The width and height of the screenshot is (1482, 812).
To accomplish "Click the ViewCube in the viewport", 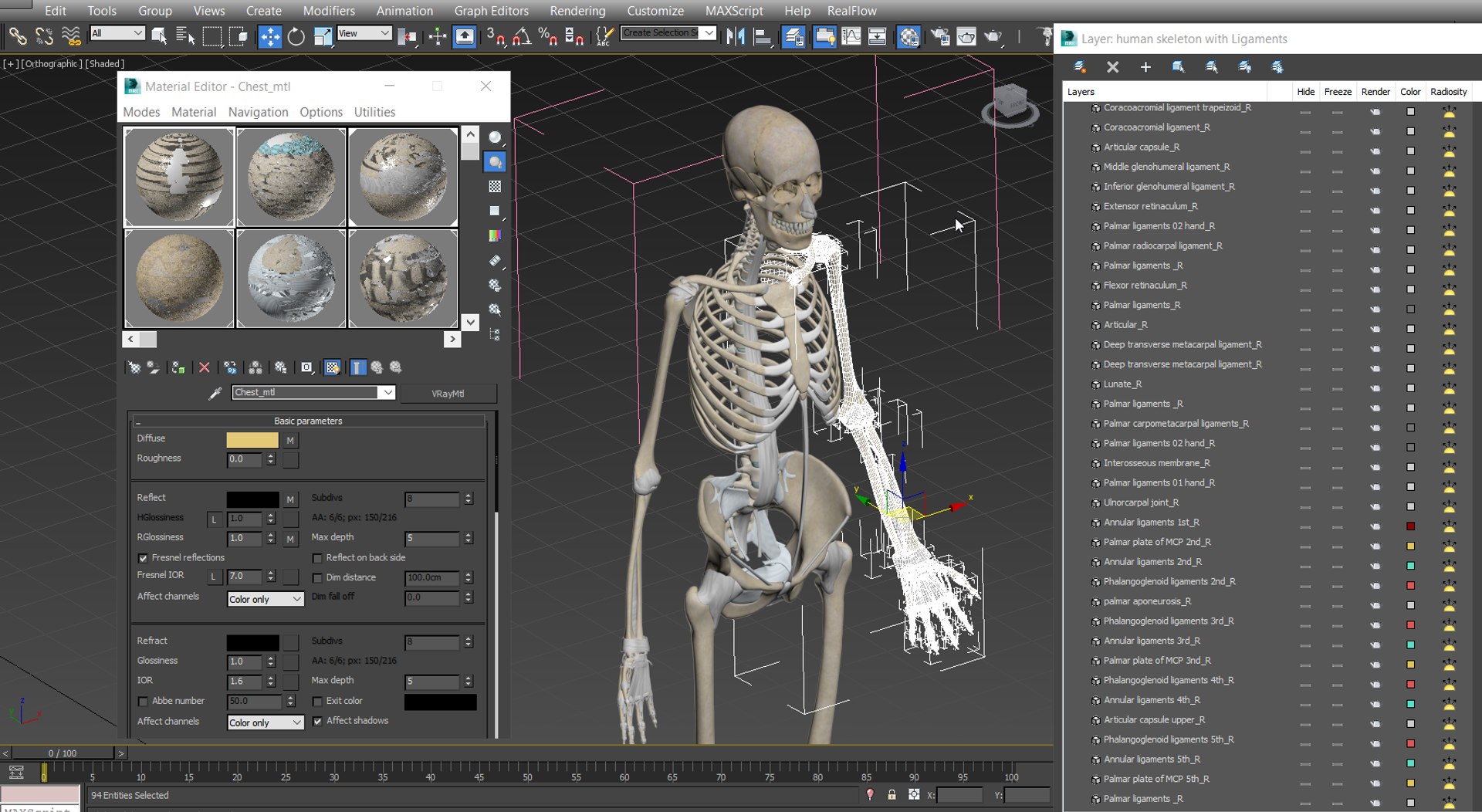I will point(1010,104).
